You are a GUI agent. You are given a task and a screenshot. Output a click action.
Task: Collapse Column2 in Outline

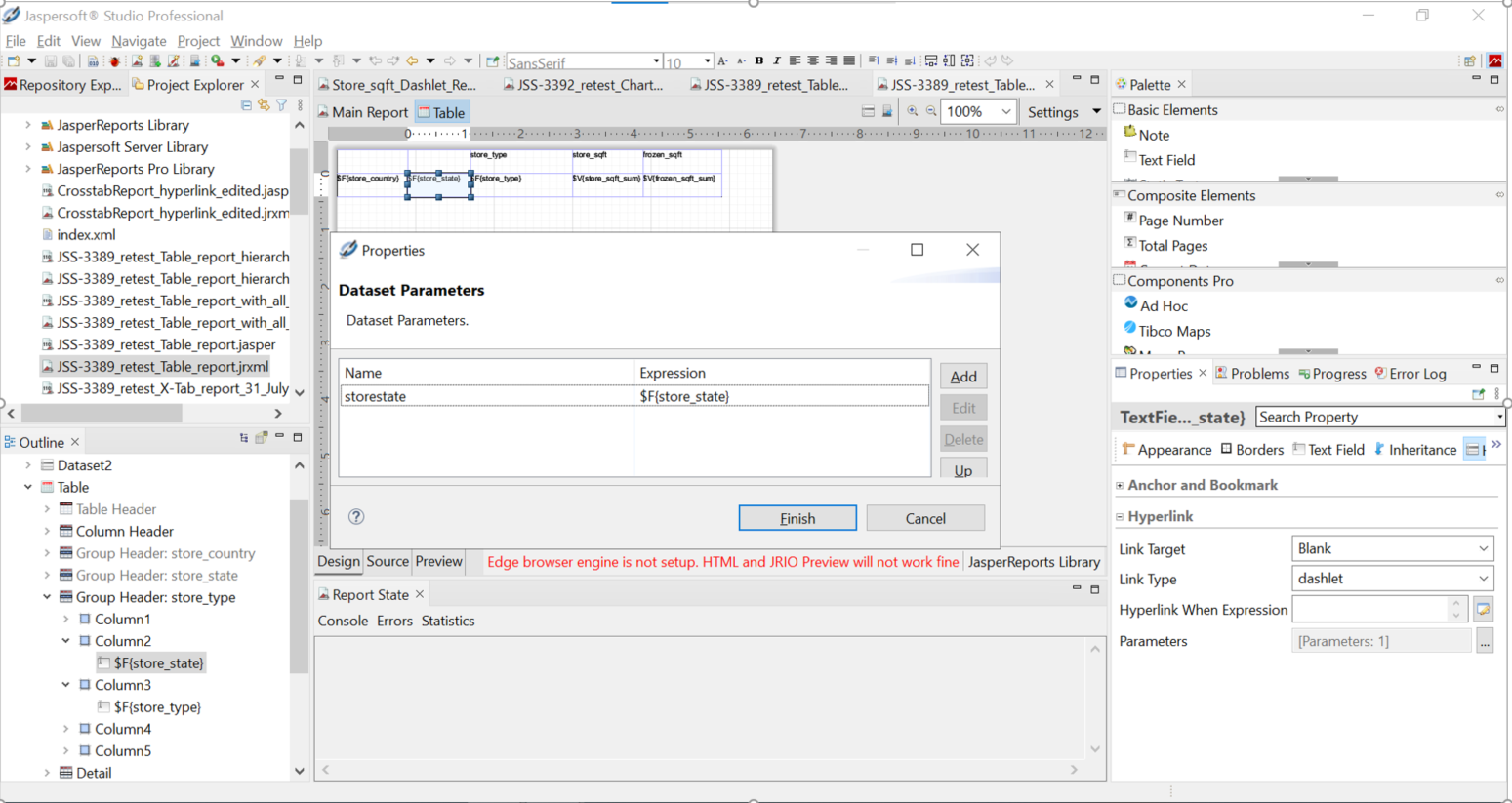(65, 641)
